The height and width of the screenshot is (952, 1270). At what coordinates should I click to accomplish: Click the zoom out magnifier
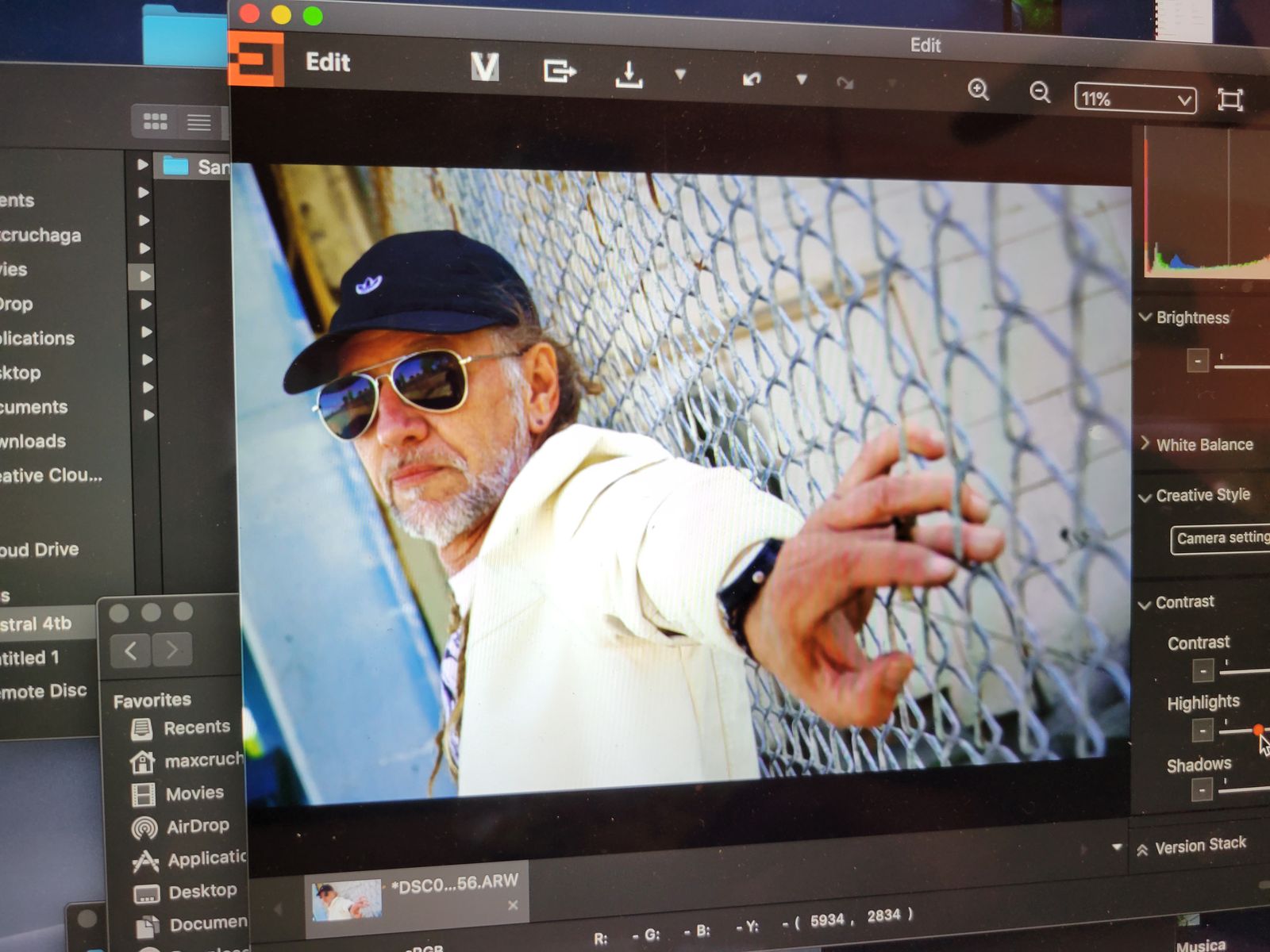tap(1040, 93)
